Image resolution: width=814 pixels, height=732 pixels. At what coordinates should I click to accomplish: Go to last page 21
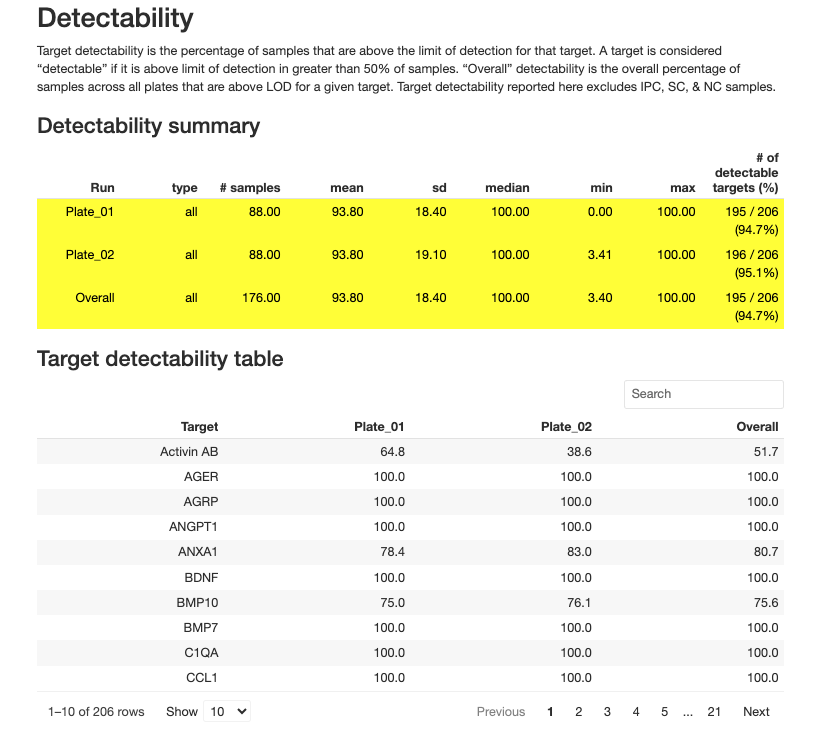(714, 712)
